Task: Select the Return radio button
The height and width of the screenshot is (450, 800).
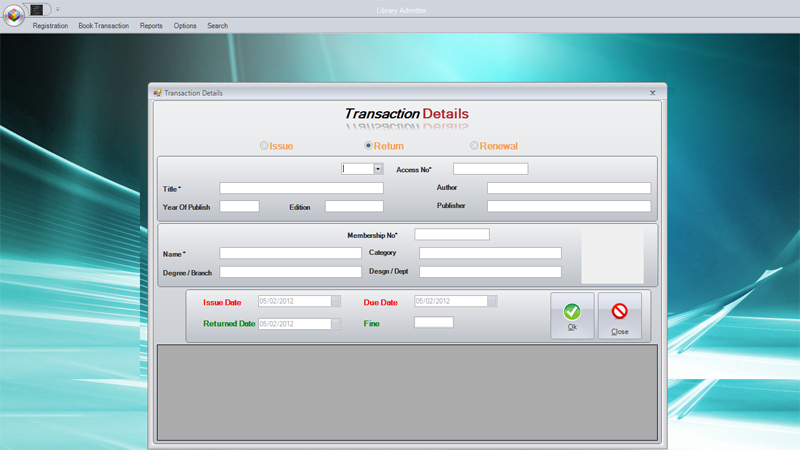Action: 368,145
